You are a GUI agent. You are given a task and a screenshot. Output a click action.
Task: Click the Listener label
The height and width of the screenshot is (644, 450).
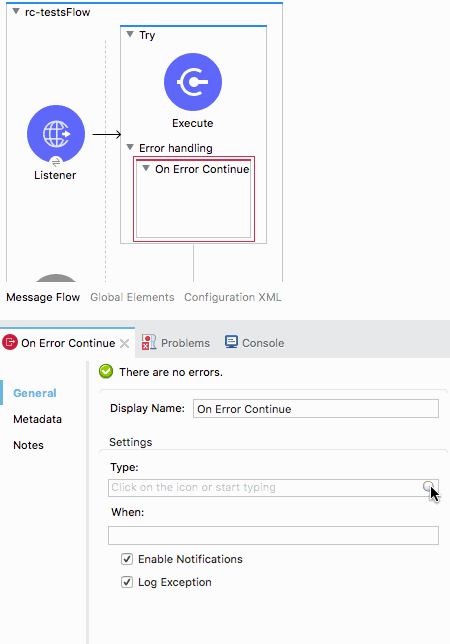(55, 175)
